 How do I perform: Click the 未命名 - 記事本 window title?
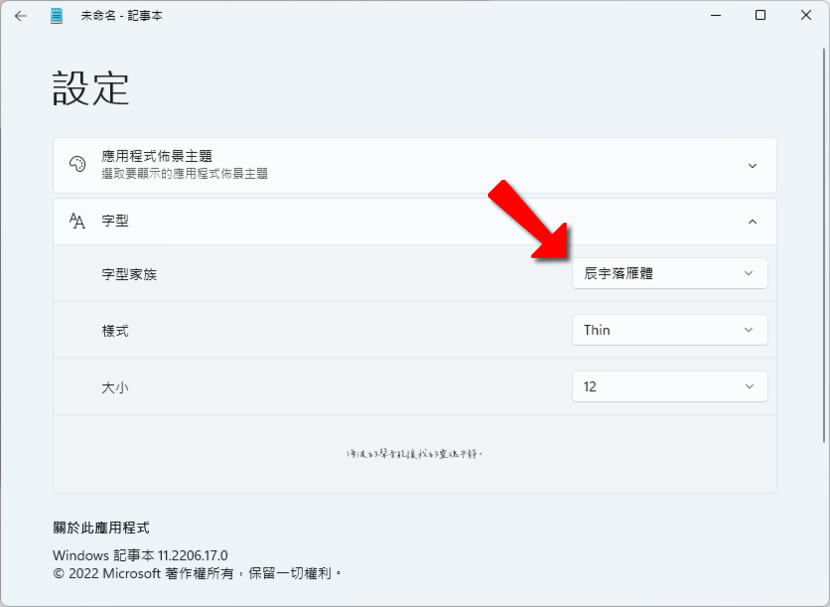tap(121, 16)
